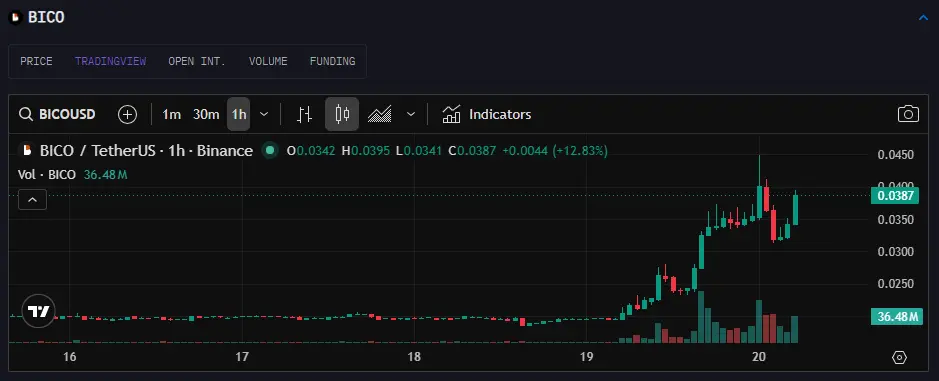Open the BICOUSD symbol search
The height and width of the screenshot is (381, 939).
(x=57, y=114)
